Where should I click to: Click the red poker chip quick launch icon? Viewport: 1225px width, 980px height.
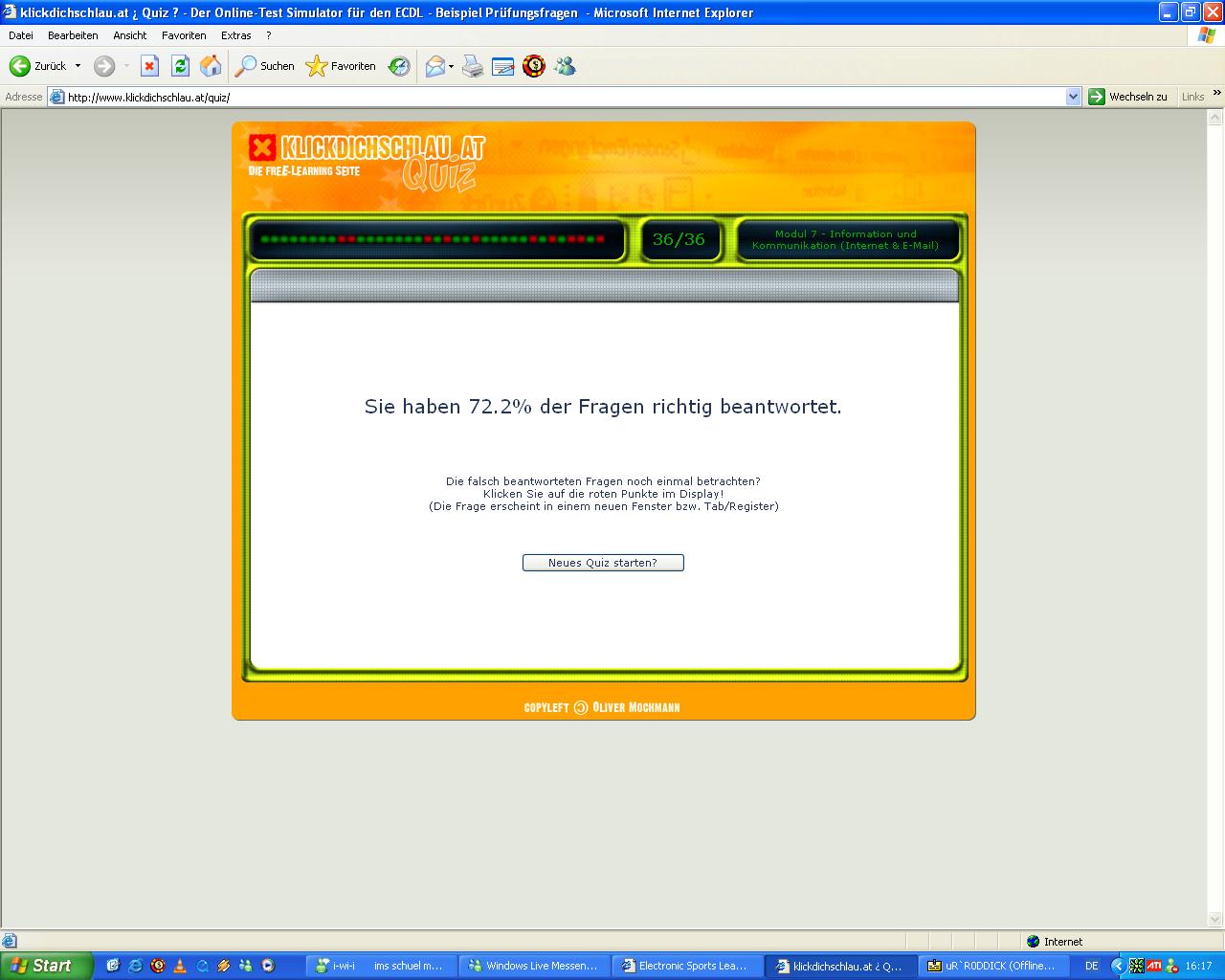click(158, 966)
